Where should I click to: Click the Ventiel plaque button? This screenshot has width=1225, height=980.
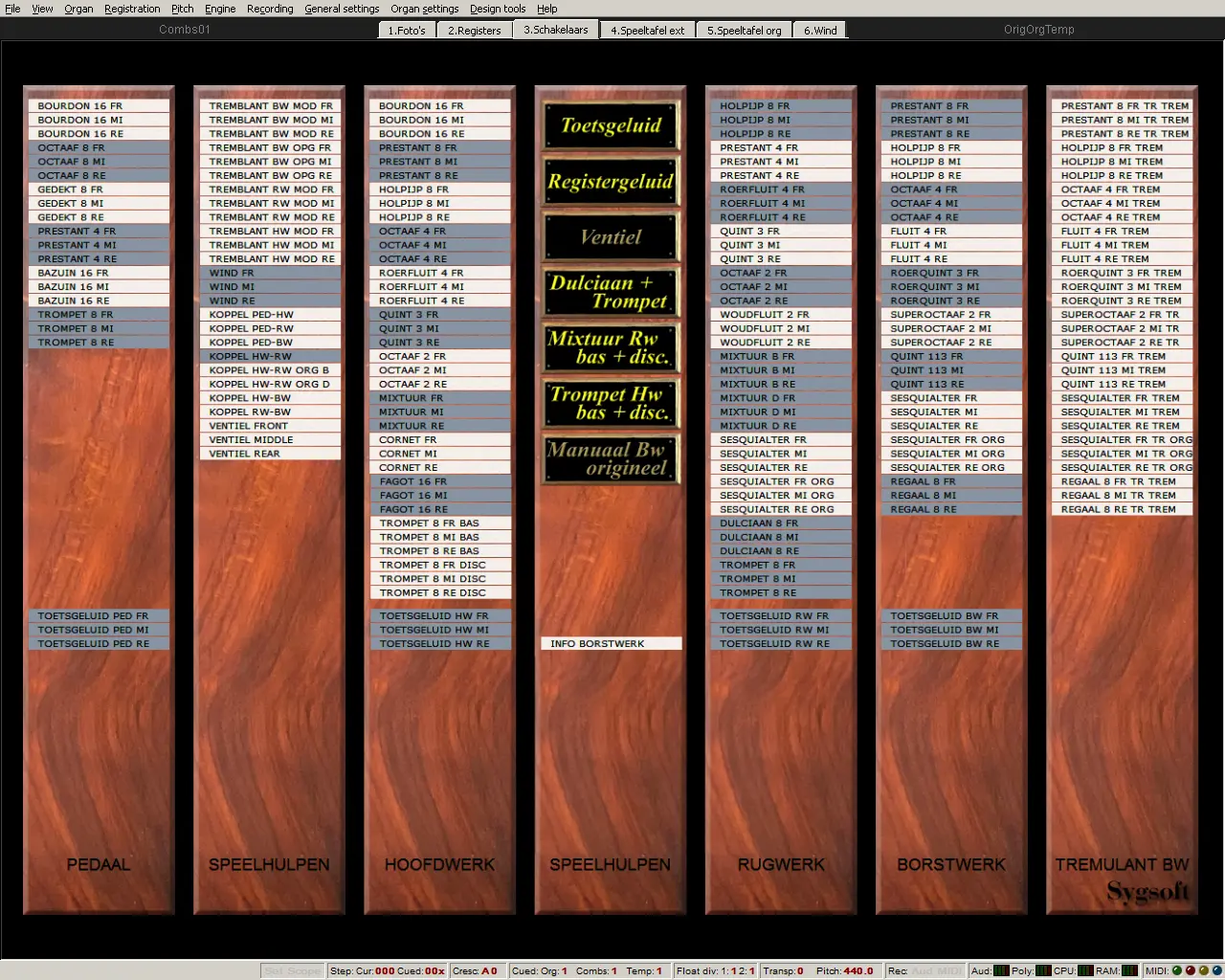click(610, 237)
